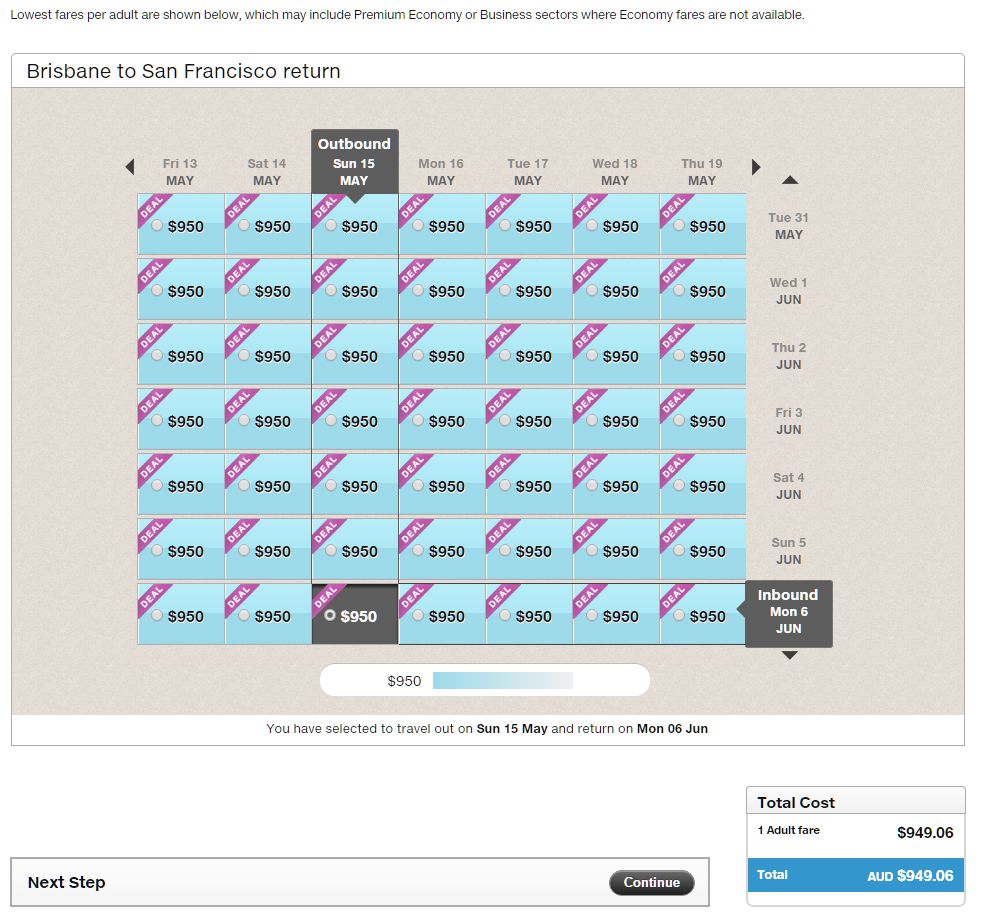Click the $950 price on Tue 17 May, Wed 1 Jun
This screenshot has width=1006, height=918.
tap(533, 292)
